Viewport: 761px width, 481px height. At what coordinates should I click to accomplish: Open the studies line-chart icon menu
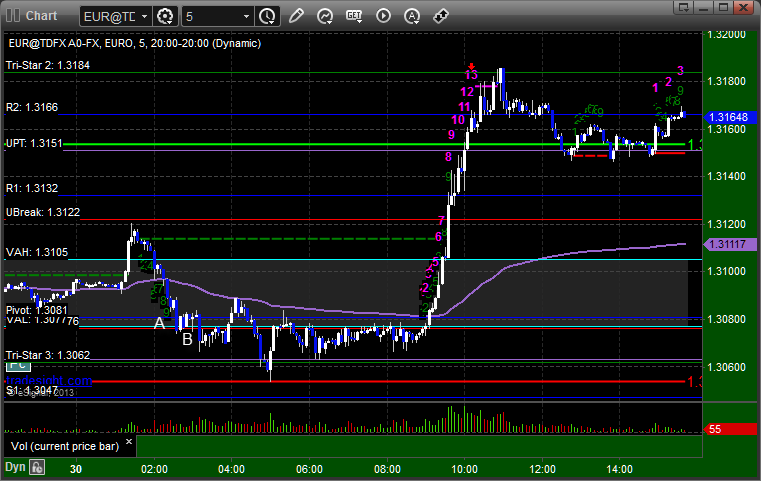[x=325, y=16]
